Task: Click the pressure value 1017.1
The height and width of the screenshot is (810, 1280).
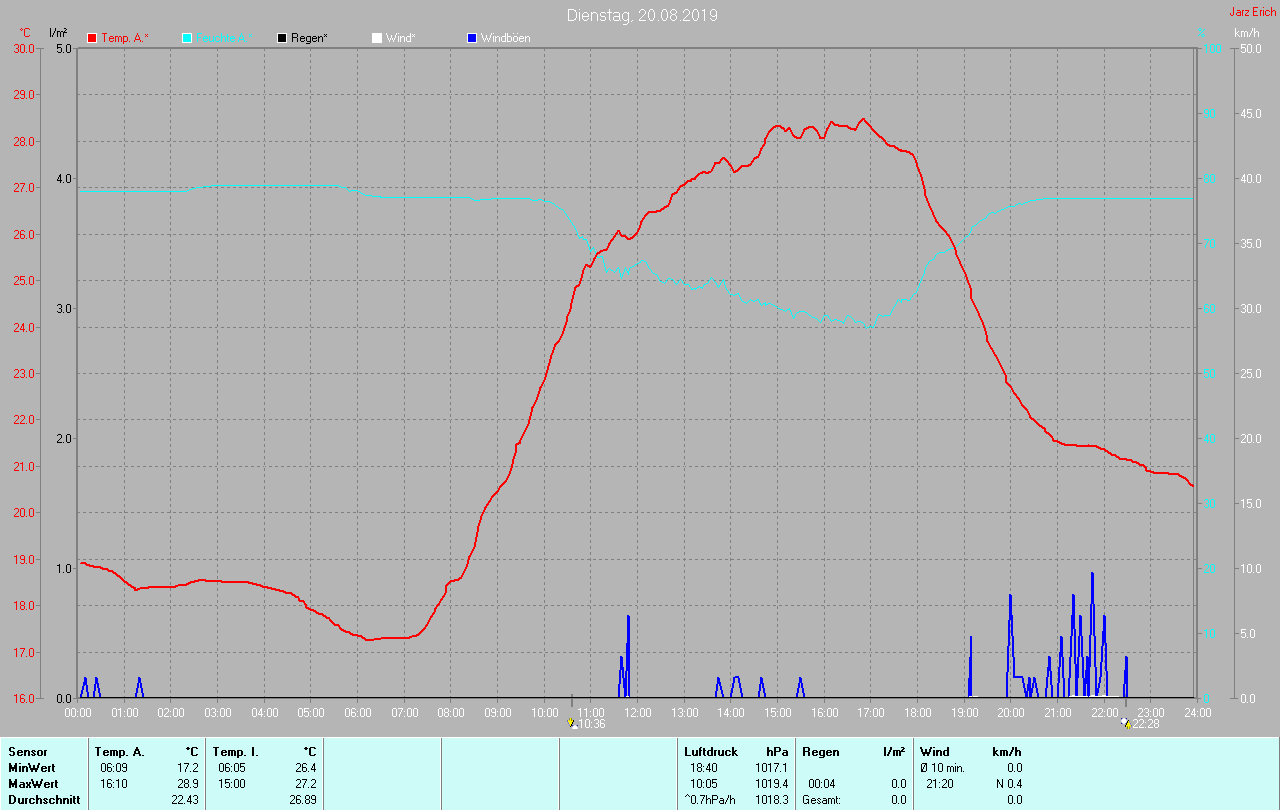Action: [x=774, y=768]
